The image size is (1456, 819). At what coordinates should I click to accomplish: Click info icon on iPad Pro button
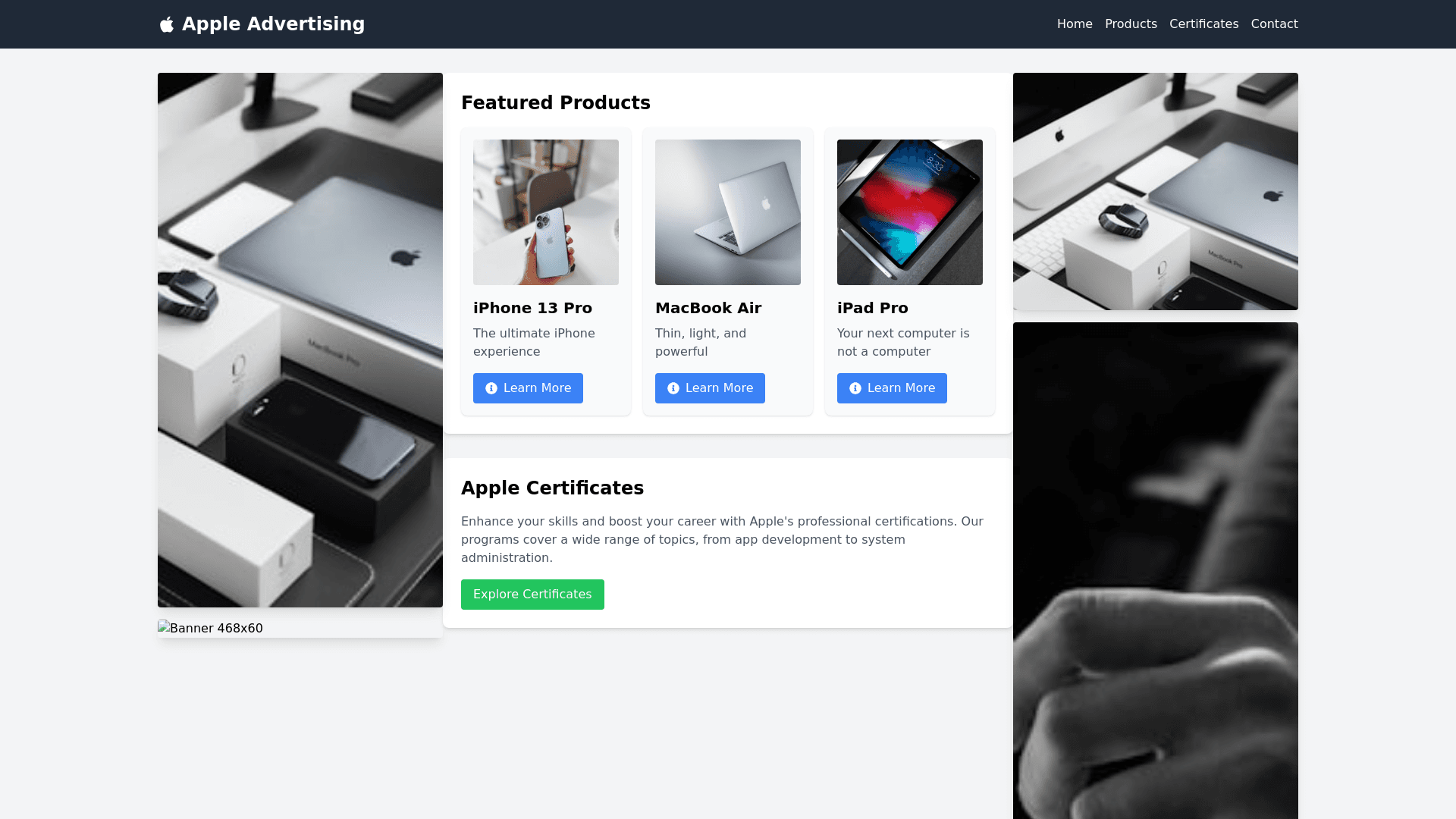(x=855, y=388)
